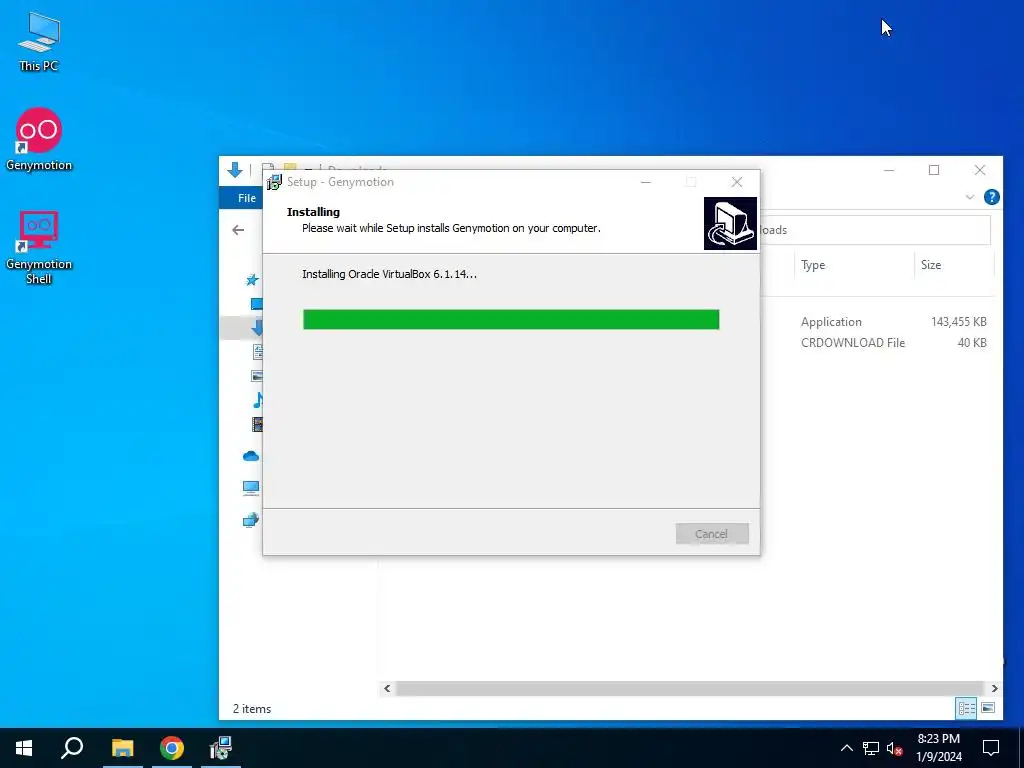Click Explorer back navigation arrow

[238, 230]
